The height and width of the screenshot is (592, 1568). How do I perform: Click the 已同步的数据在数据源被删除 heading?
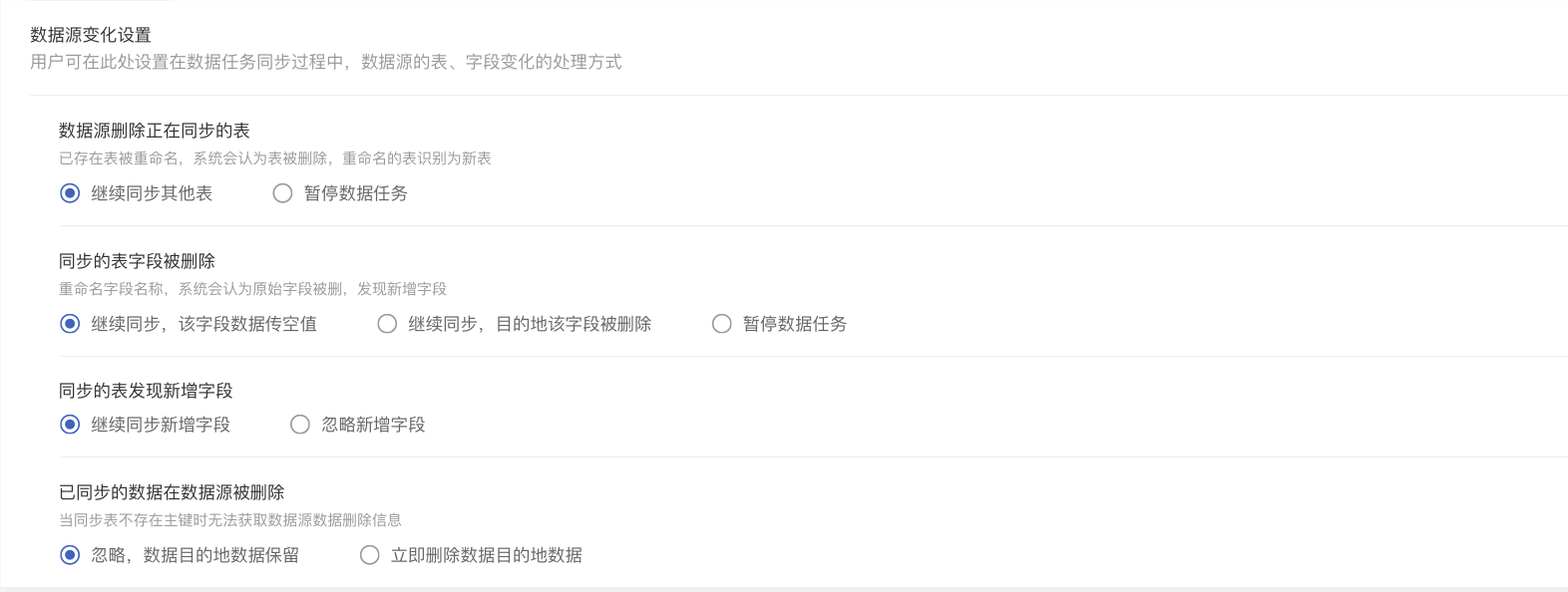click(x=172, y=492)
